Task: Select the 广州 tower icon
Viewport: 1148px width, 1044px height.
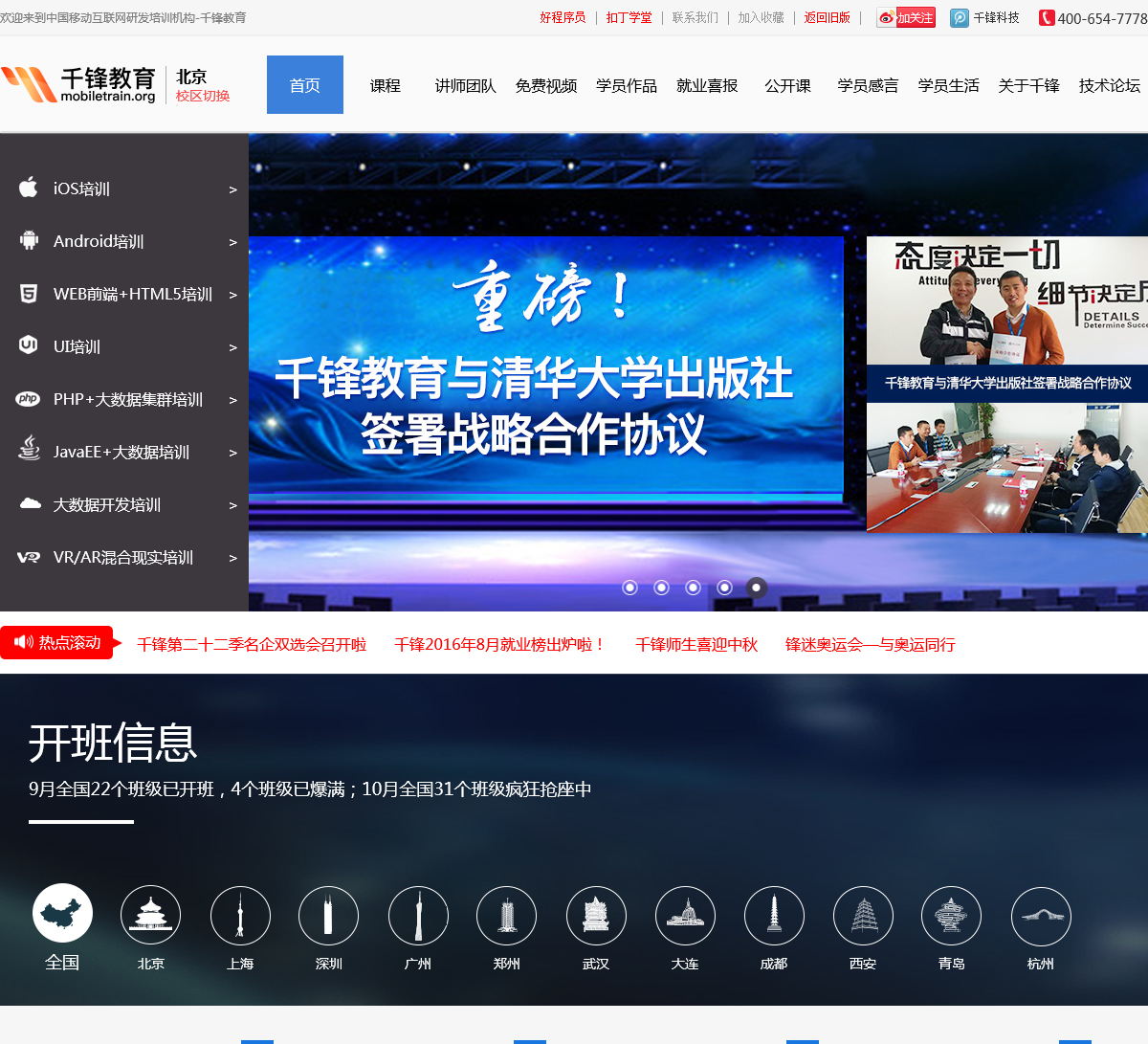Action: point(418,916)
